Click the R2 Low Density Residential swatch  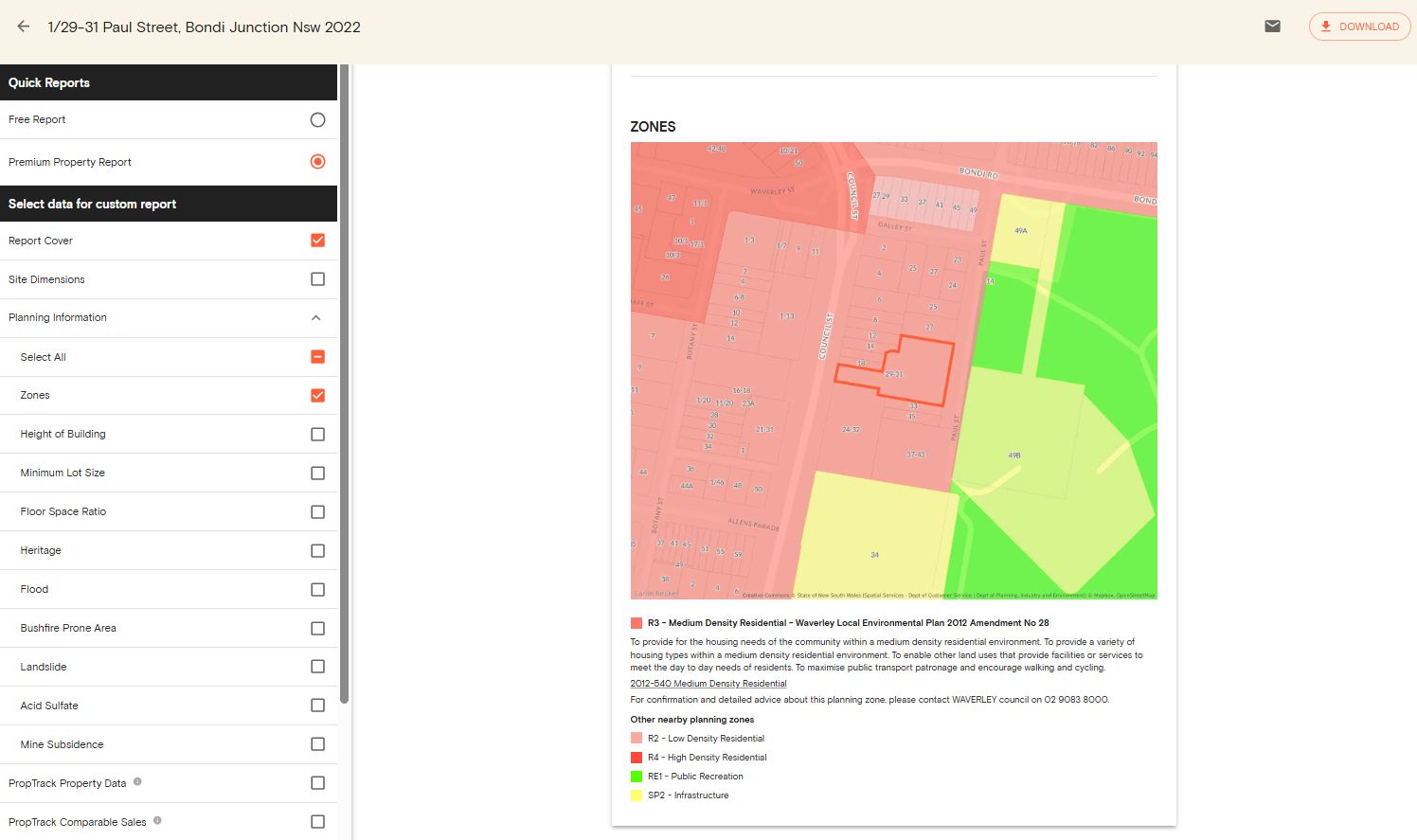coord(637,739)
